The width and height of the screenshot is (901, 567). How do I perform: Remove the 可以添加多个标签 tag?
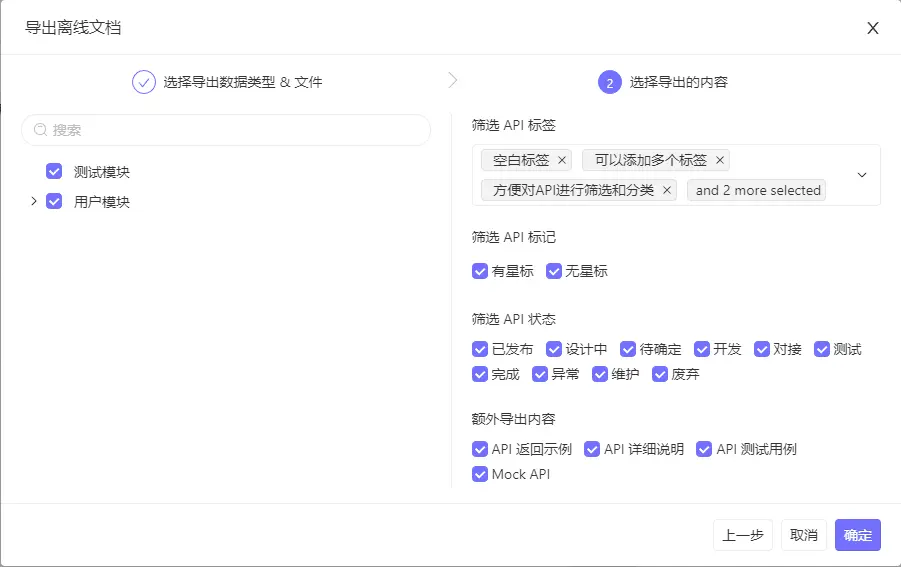coord(719,160)
